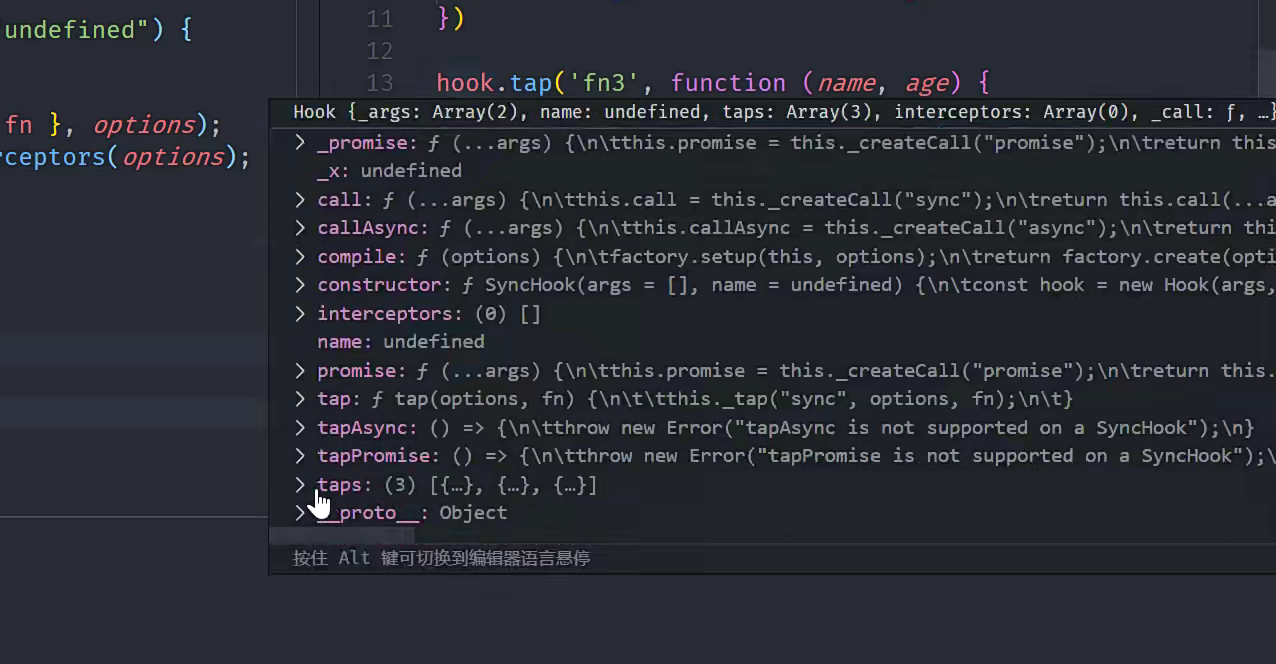Screen dimensions: 1276x664
Task: Select the name: undefined row
Action: pyautogui.click(x=400, y=342)
